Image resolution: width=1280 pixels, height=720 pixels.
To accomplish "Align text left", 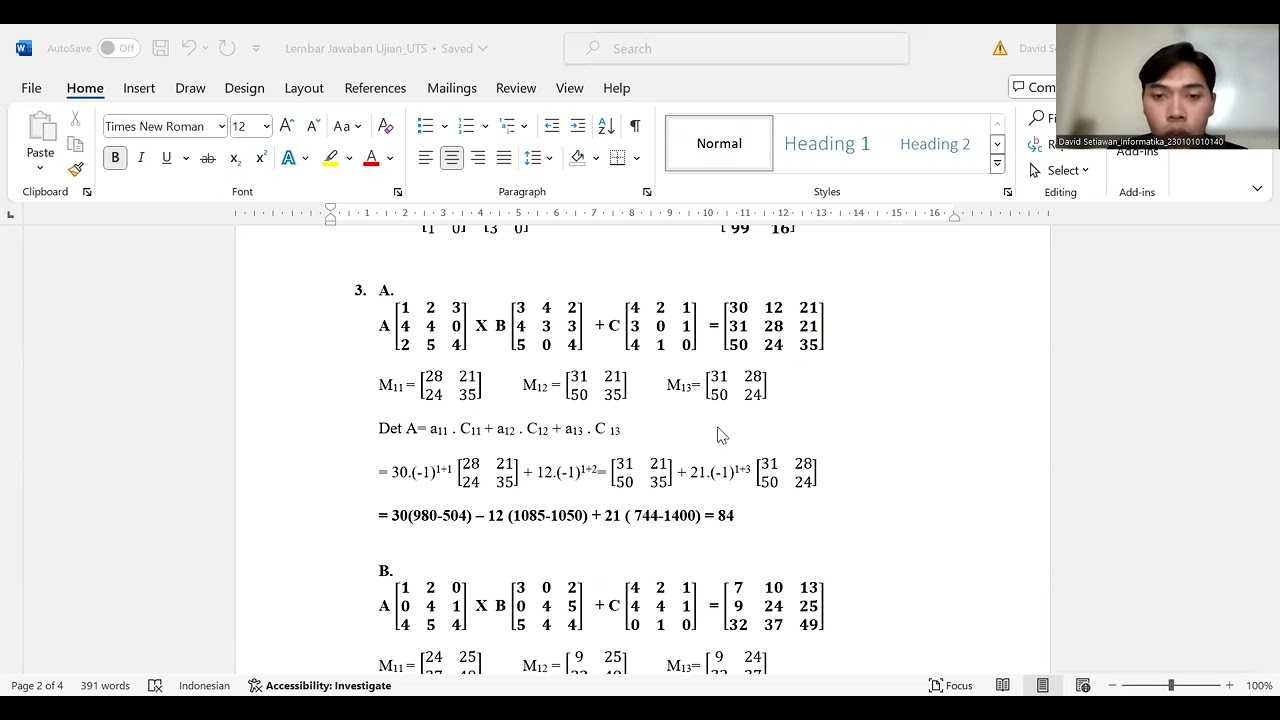I will [426, 158].
